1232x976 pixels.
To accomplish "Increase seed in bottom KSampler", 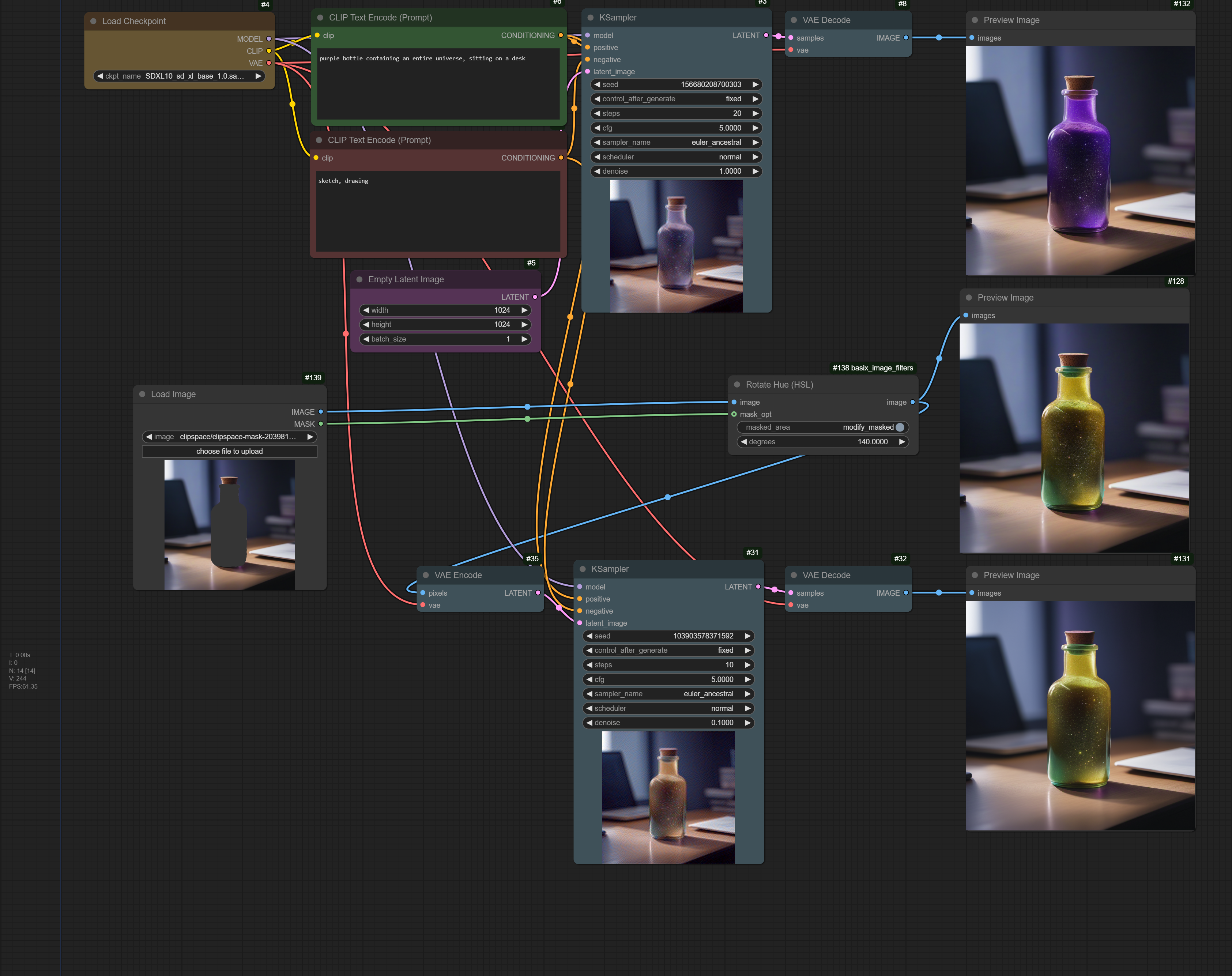I will (x=747, y=636).
